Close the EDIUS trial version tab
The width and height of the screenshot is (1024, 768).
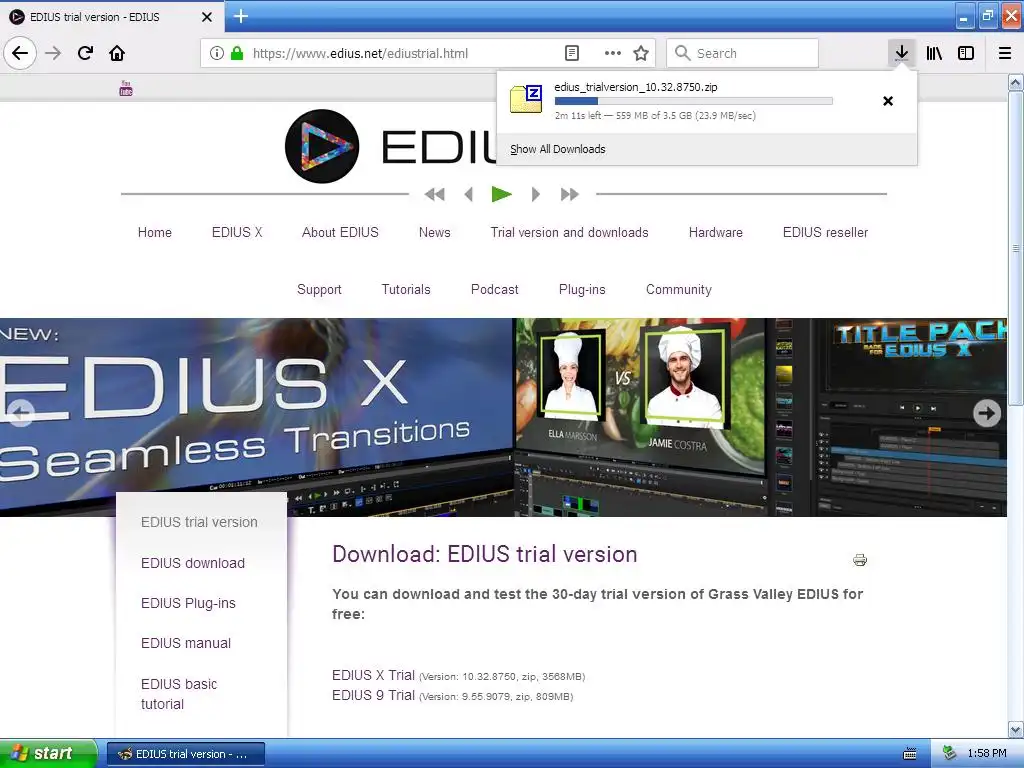click(207, 17)
